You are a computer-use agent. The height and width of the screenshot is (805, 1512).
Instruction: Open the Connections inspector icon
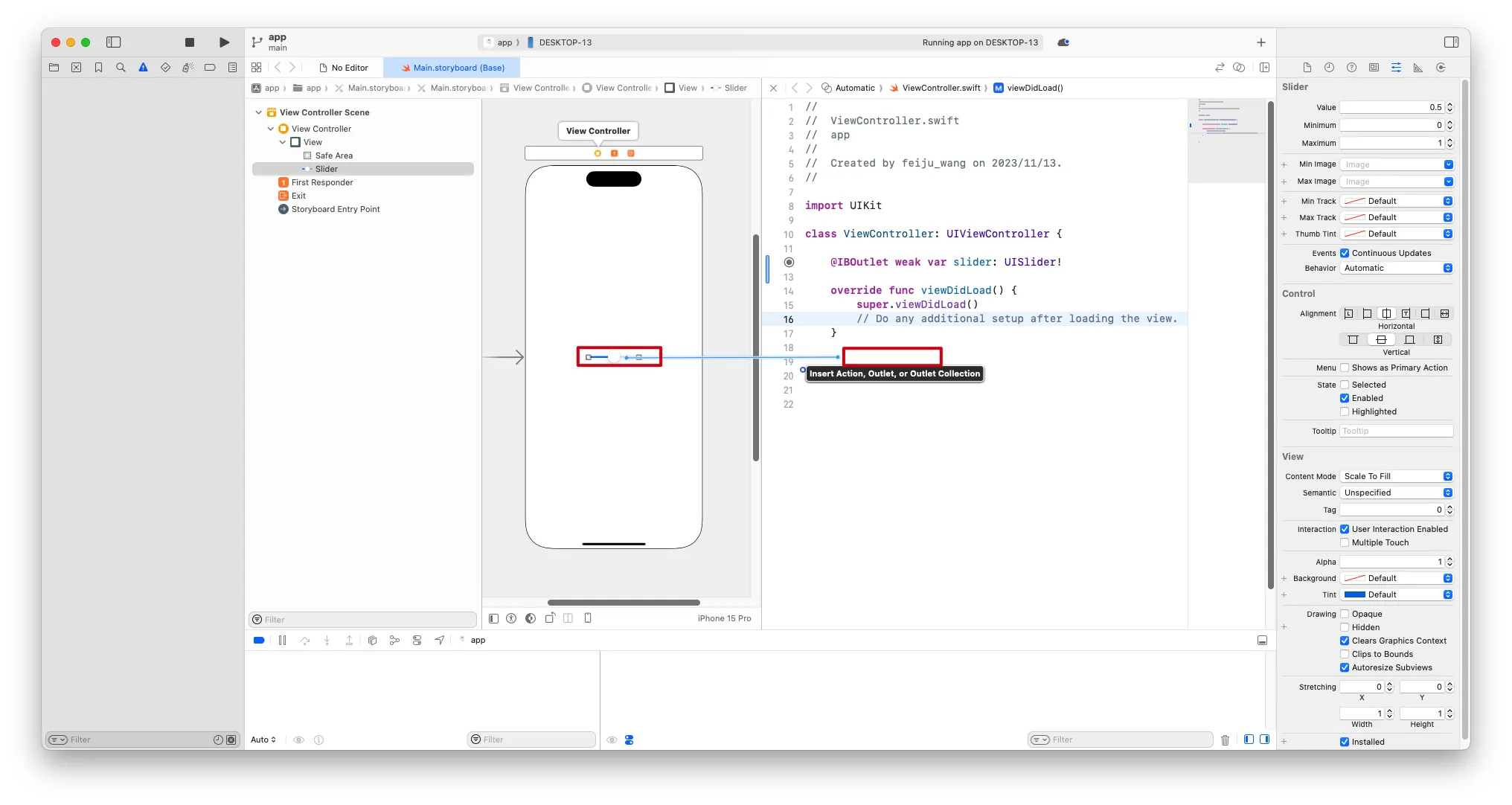(x=1441, y=68)
